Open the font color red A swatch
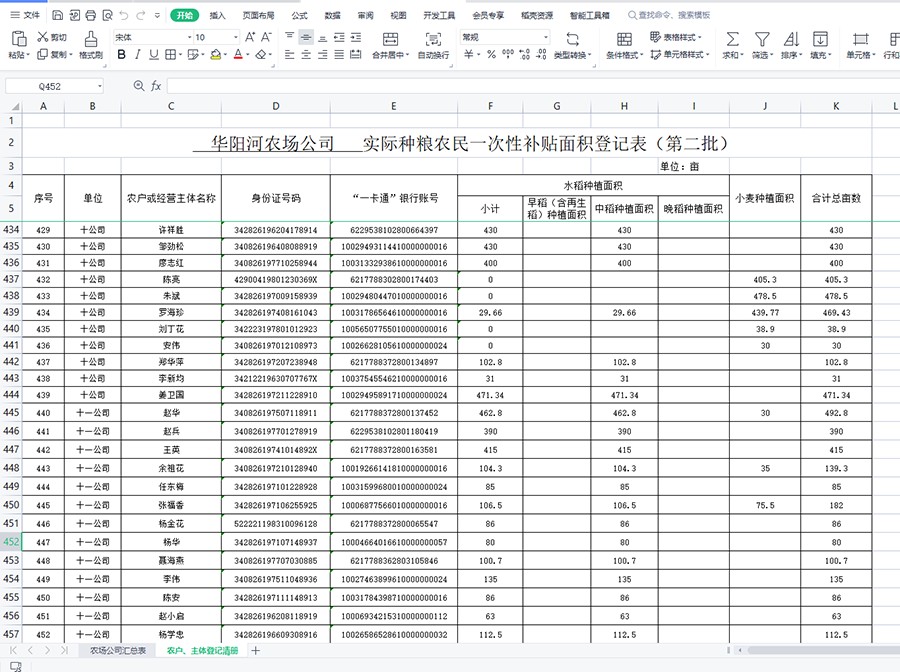The image size is (900, 672). 236,55
